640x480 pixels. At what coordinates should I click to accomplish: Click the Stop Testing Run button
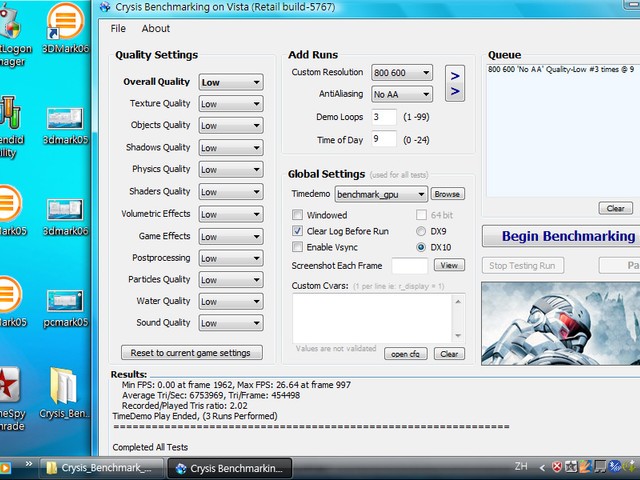522,266
